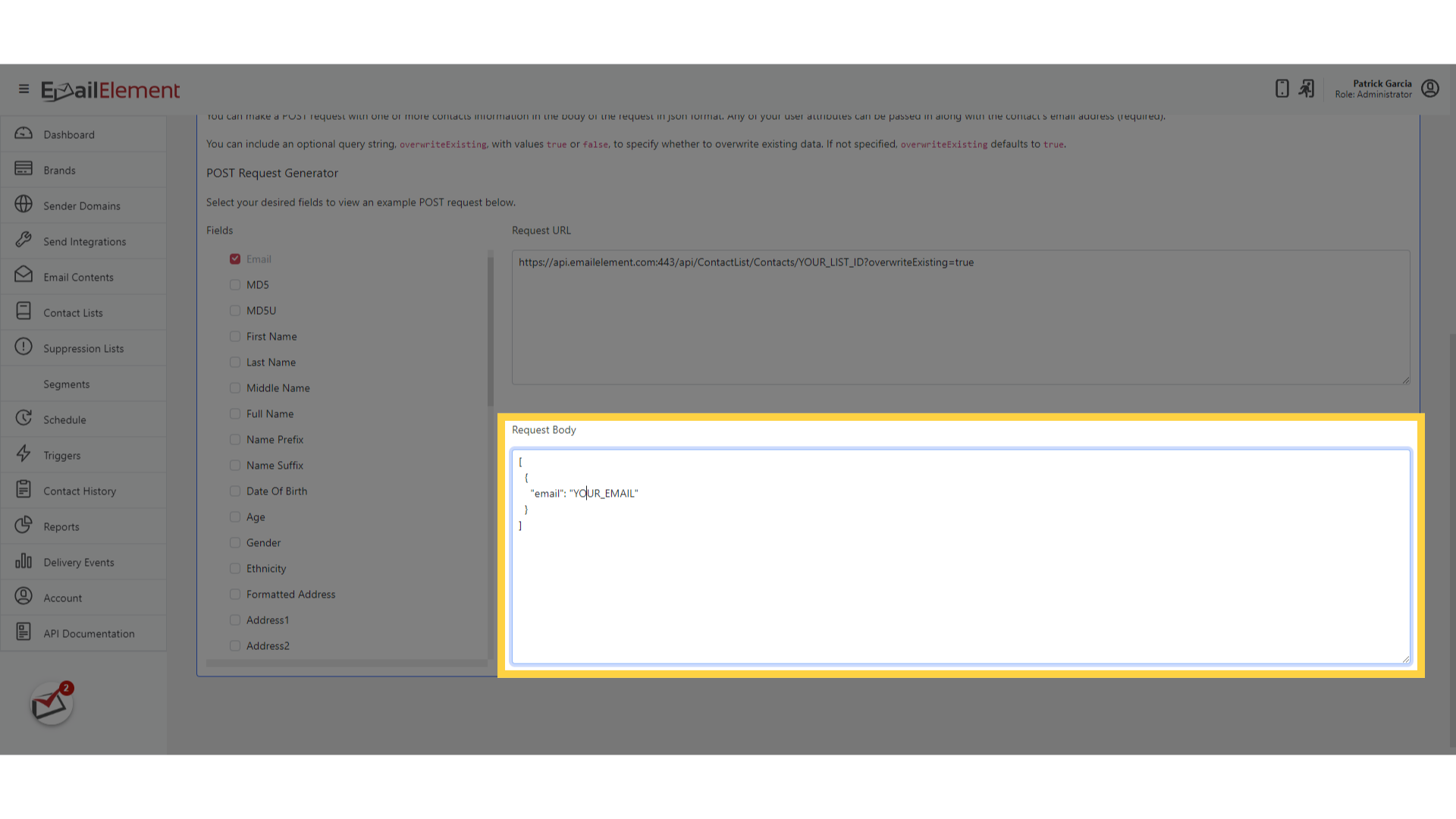
Task: Click the POST Request Generator heading
Action: [x=272, y=173]
